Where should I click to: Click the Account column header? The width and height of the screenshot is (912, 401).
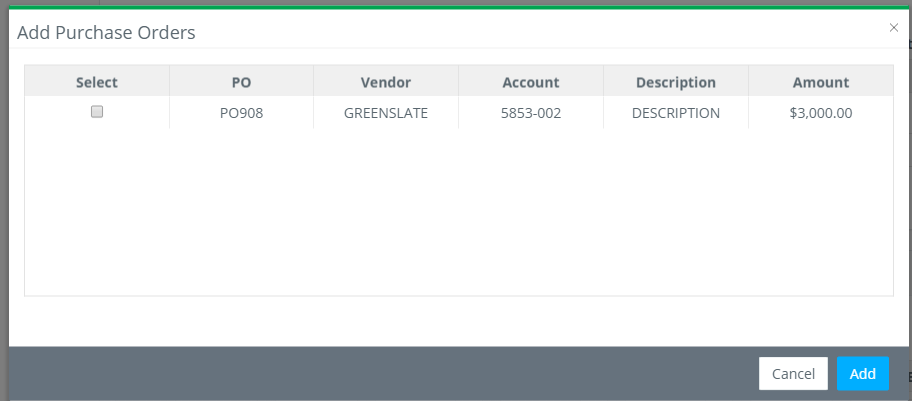(x=531, y=82)
